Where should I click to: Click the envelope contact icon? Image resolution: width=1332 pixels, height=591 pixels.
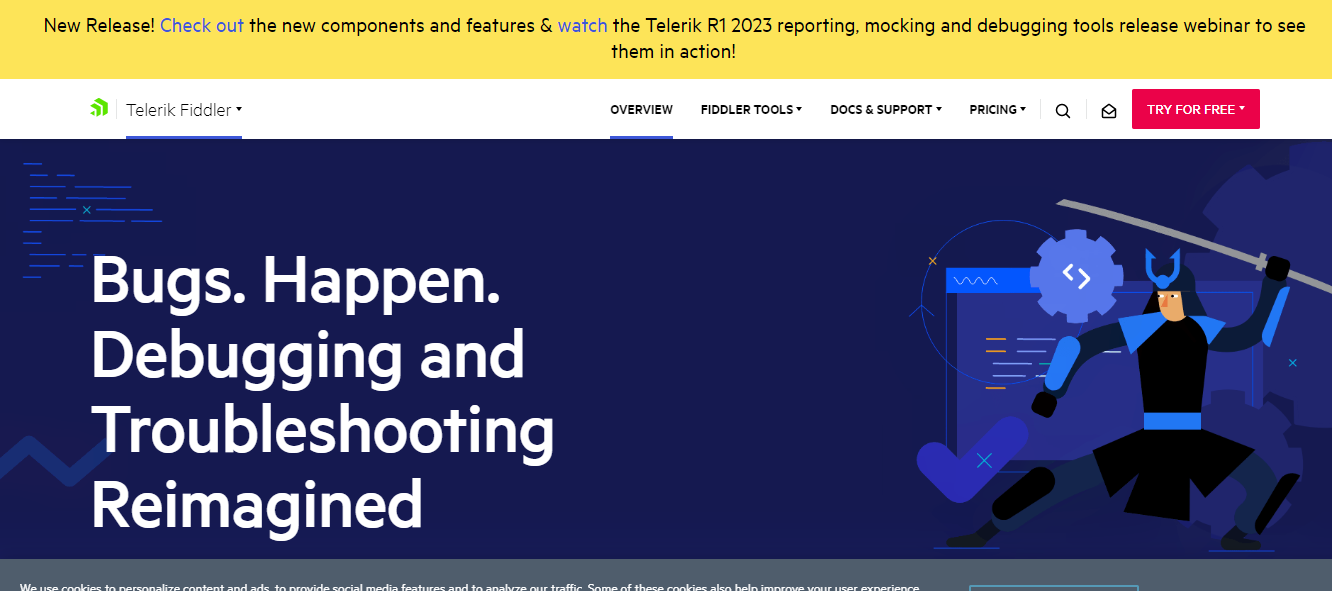pyautogui.click(x=1108, y=110)
